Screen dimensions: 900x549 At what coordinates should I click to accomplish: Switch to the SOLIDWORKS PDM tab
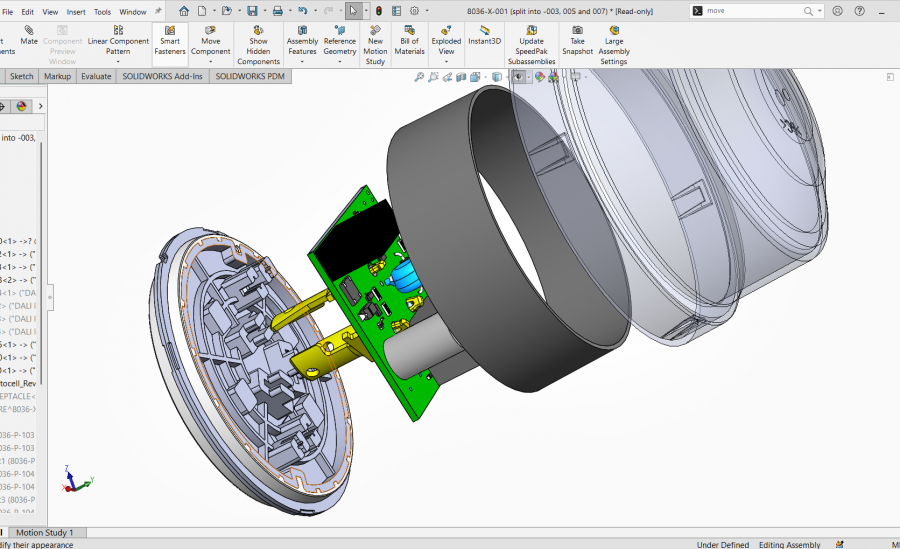coord(250,76)
